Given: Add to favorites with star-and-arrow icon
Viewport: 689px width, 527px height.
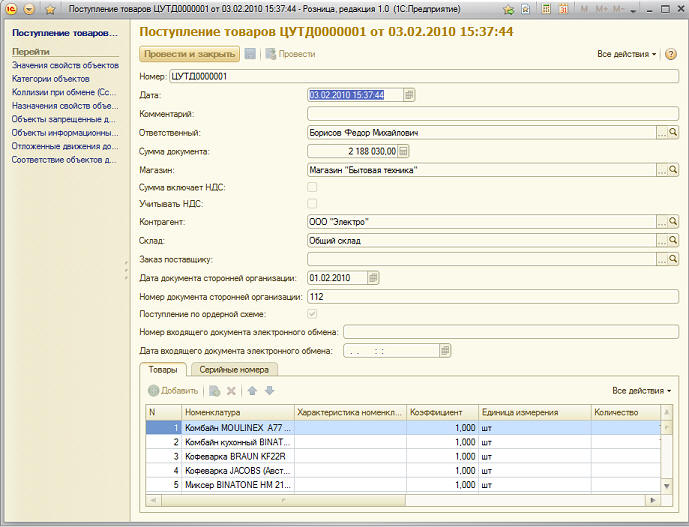Looking at the screenshot, I should pos(508,9).
